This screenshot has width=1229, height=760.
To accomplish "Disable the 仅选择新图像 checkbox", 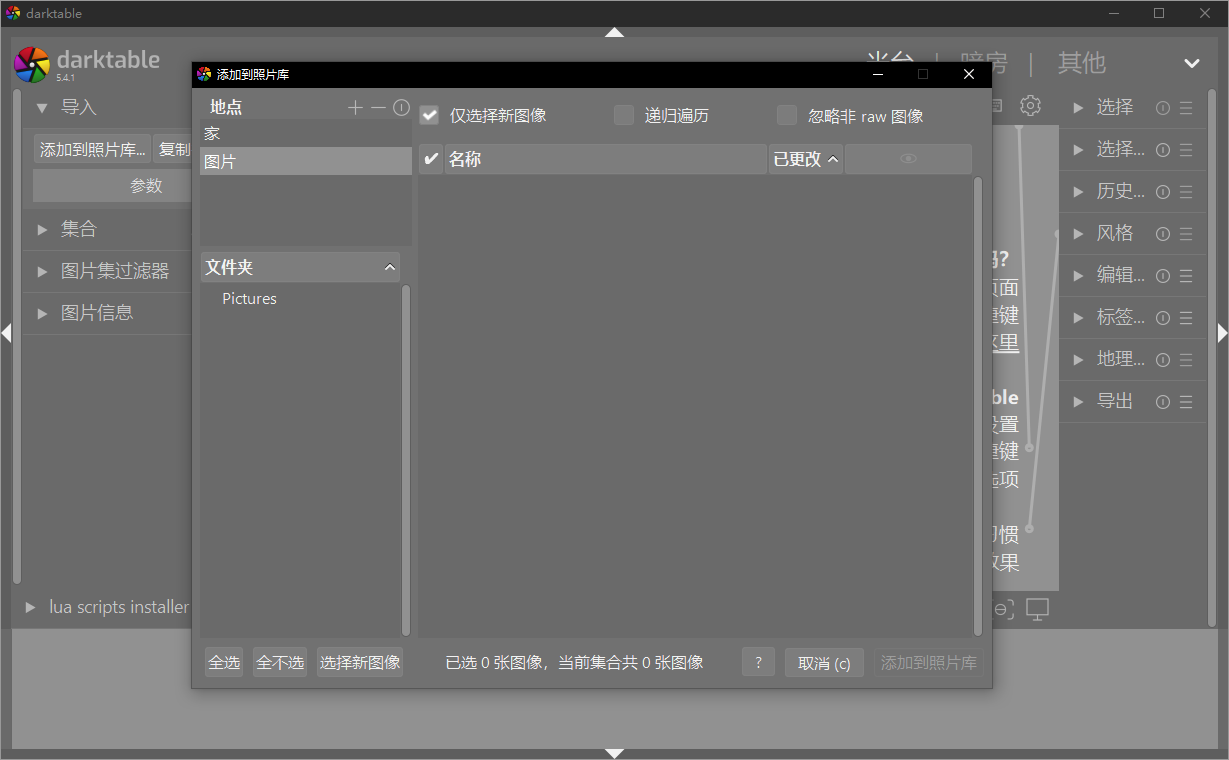I will [x=429, y=115].
